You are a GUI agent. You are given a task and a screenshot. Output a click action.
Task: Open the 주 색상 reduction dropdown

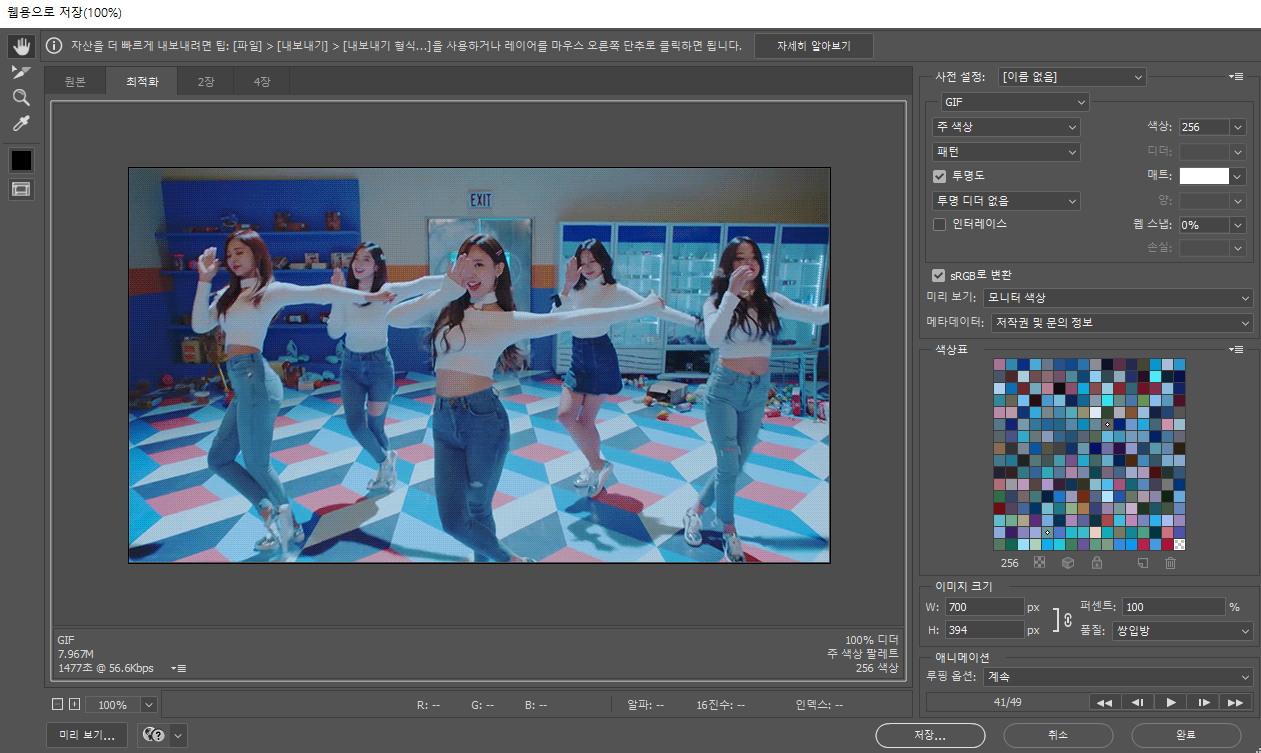point(1006,127)
